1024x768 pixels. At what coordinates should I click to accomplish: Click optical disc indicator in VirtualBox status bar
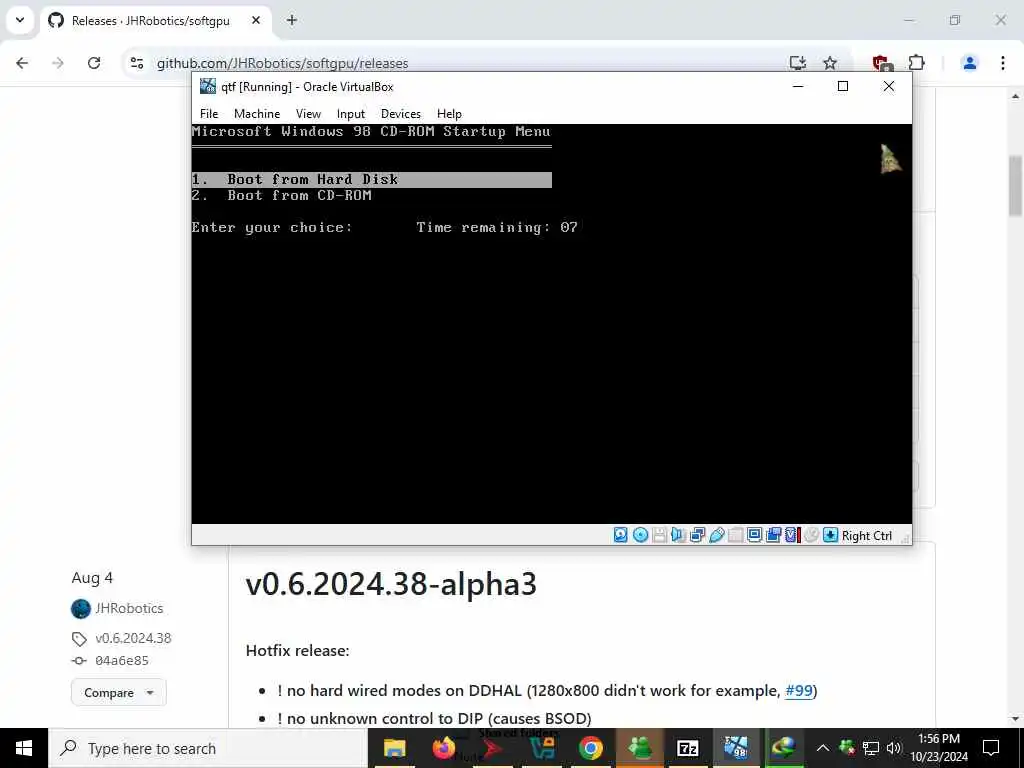click(x=641, y=536)
